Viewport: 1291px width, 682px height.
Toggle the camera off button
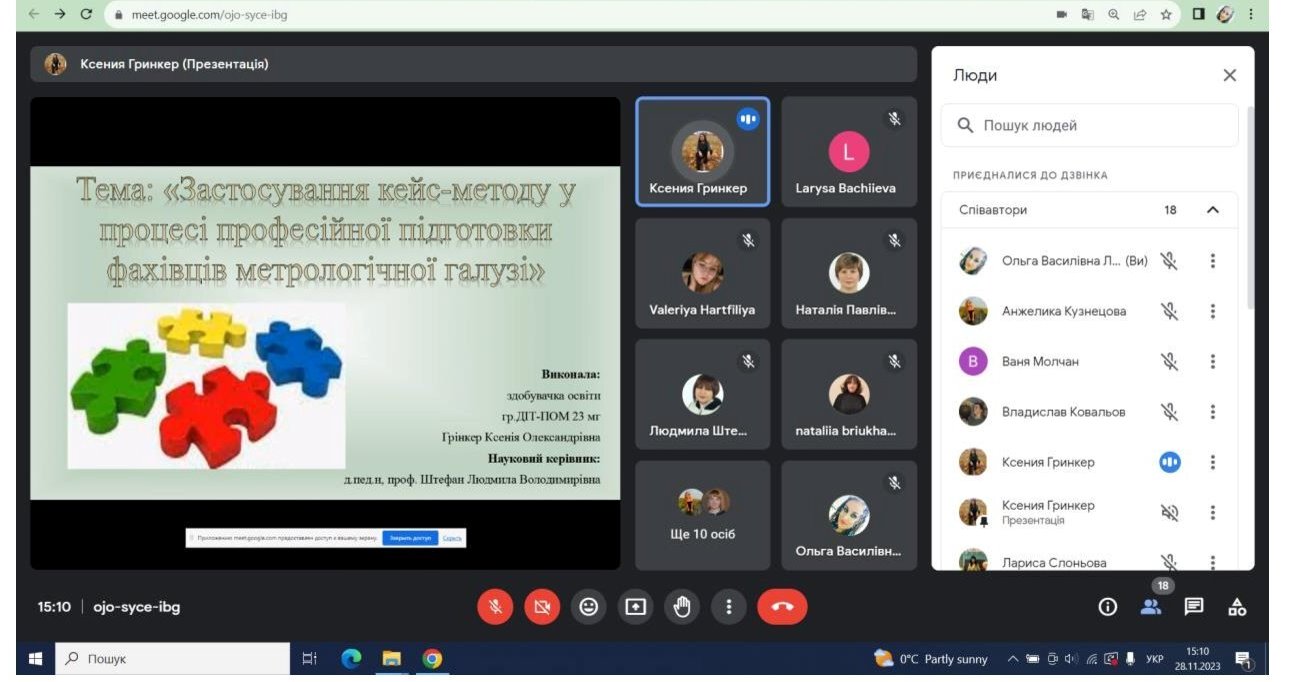tap(542, 607)
